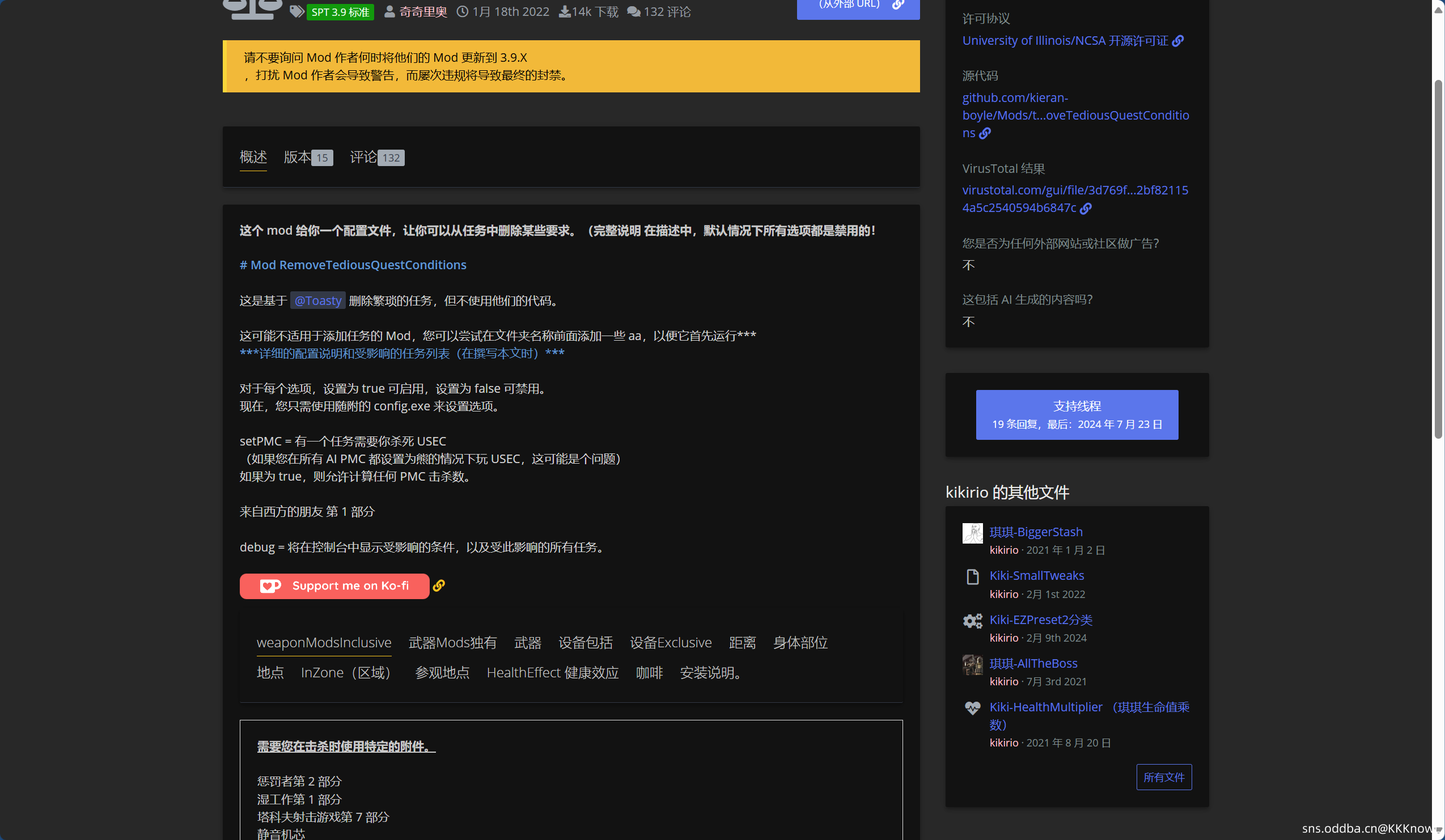1445x840 pixels.
Task: Click the 支持线程 support thread panel
Action: 1077,414
